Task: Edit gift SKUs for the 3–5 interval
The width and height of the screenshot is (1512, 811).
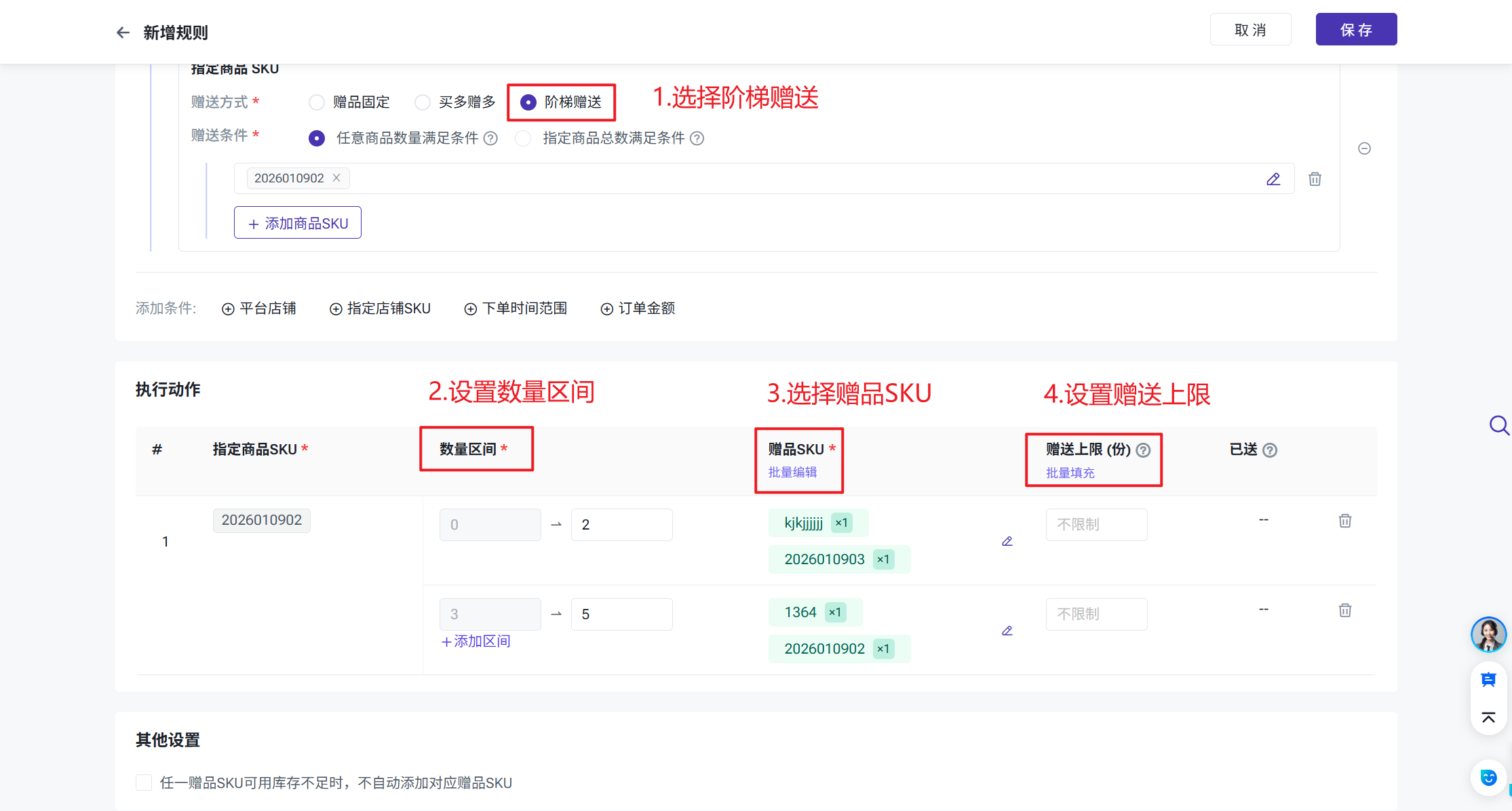Action: pos(1007,631)
